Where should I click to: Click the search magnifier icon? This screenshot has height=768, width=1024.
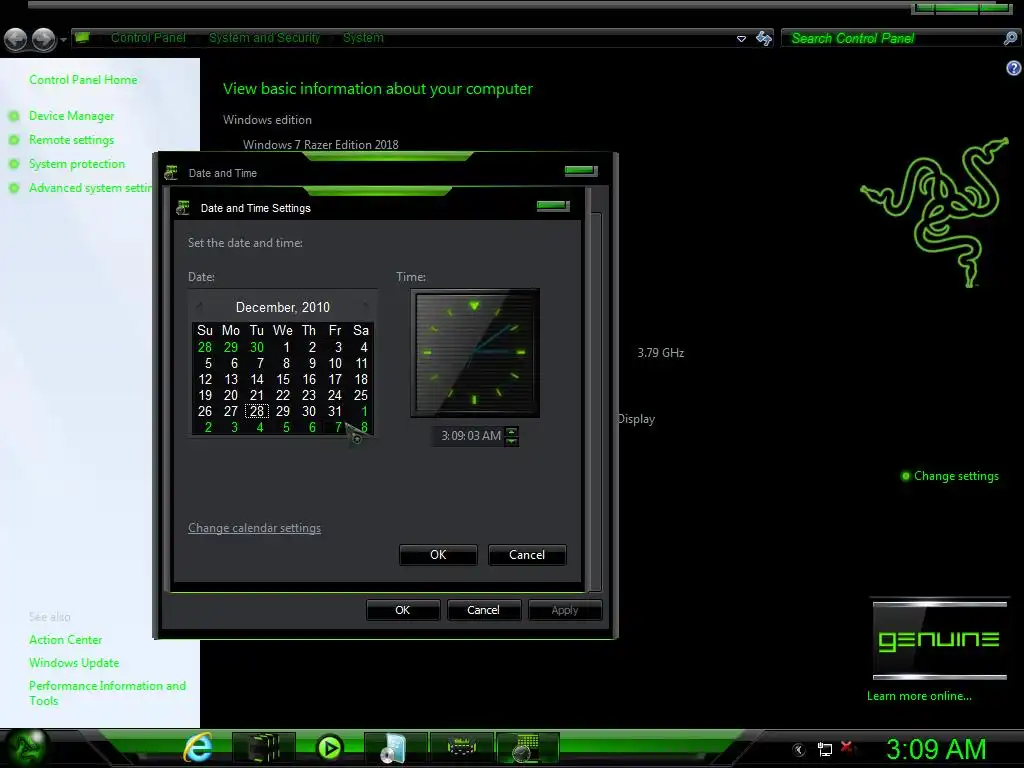1010,38
